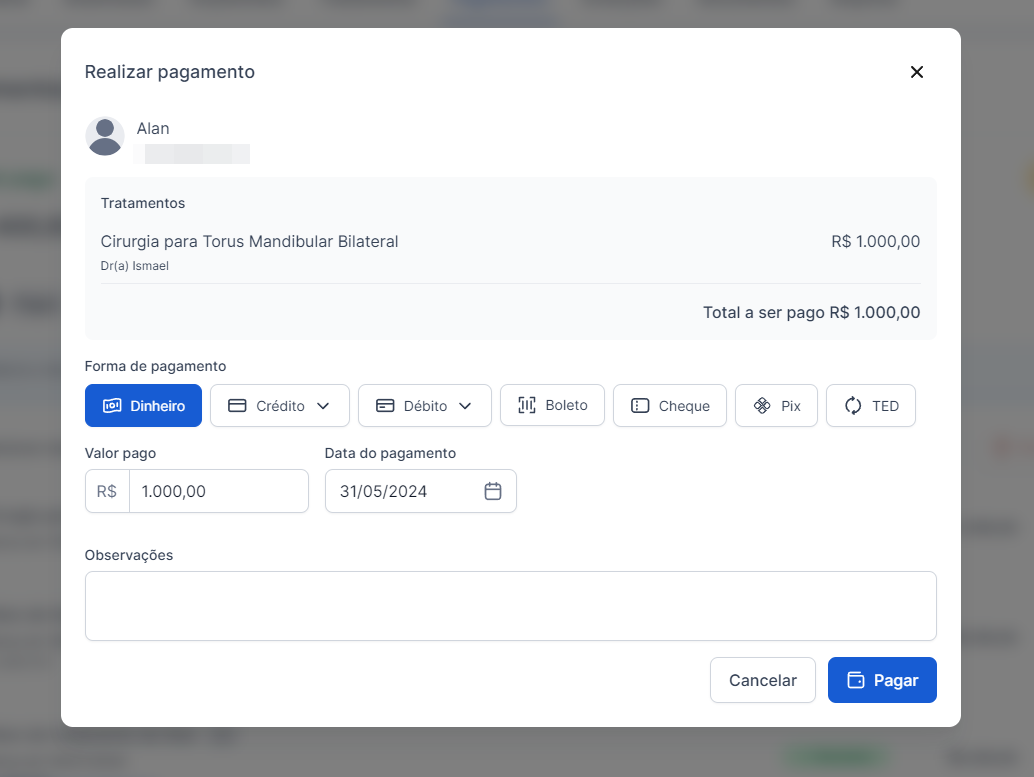Click the credit card icon in Crédito
The width and height of the screenshot is (1034, 777).
237,406
